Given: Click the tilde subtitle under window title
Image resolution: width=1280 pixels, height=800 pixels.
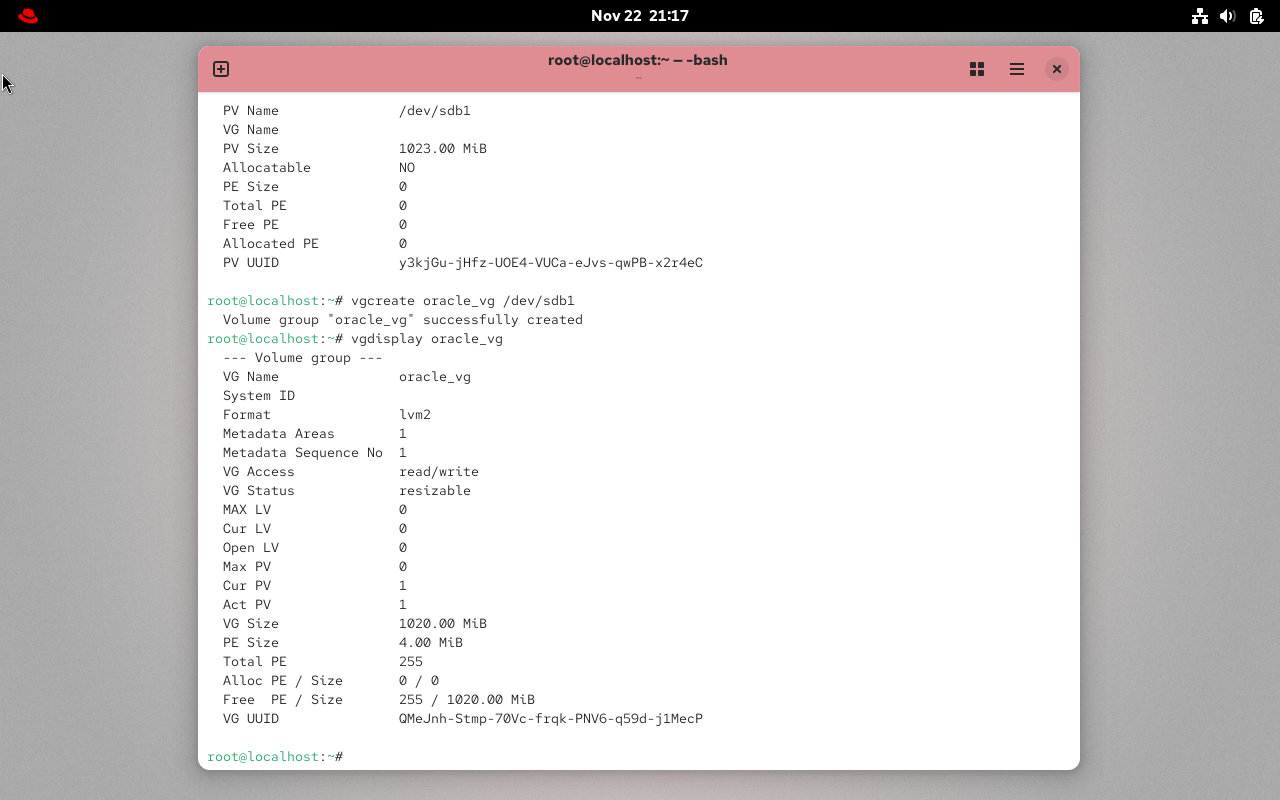Looking at the screenshot, I should [638, 76].
